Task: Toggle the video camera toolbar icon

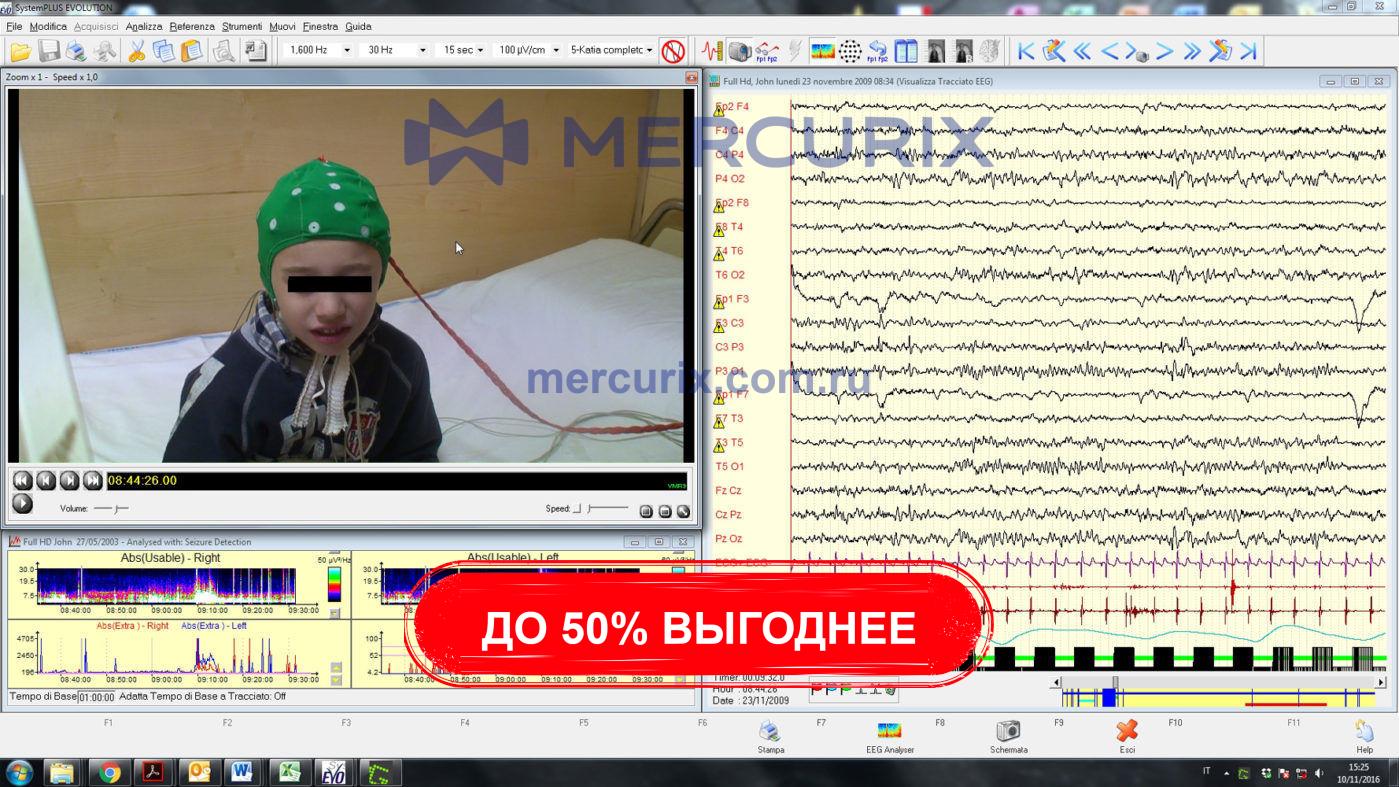Action: pos(740,51)
